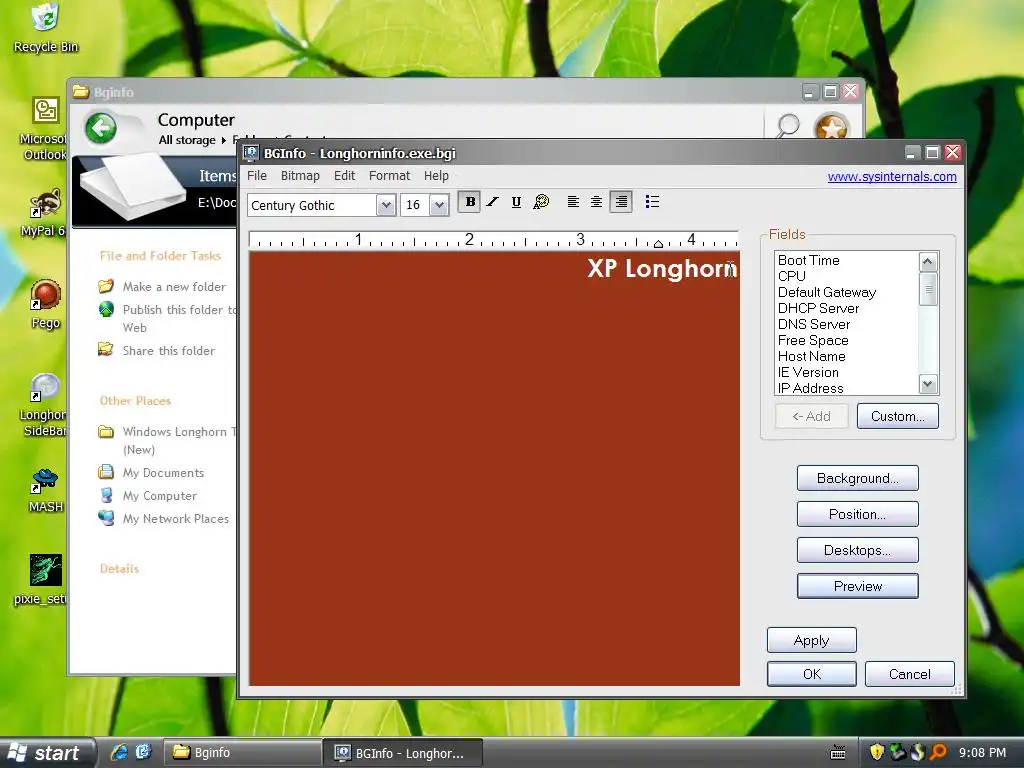
Task: Open the Help menu in BGInfo
Action: click(436, 176)
